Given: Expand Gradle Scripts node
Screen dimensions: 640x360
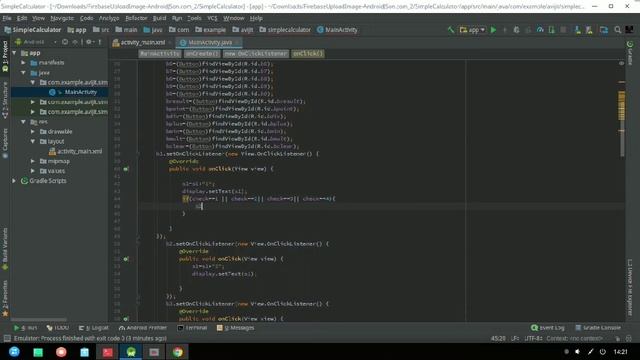Looking at the screenshot, I should tap(14, 180).
